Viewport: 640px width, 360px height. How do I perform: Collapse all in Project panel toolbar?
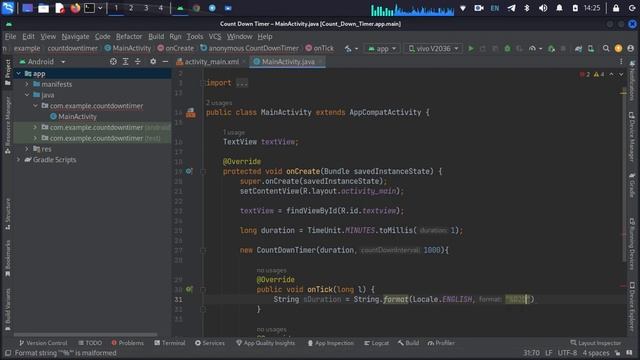point(138,62)
